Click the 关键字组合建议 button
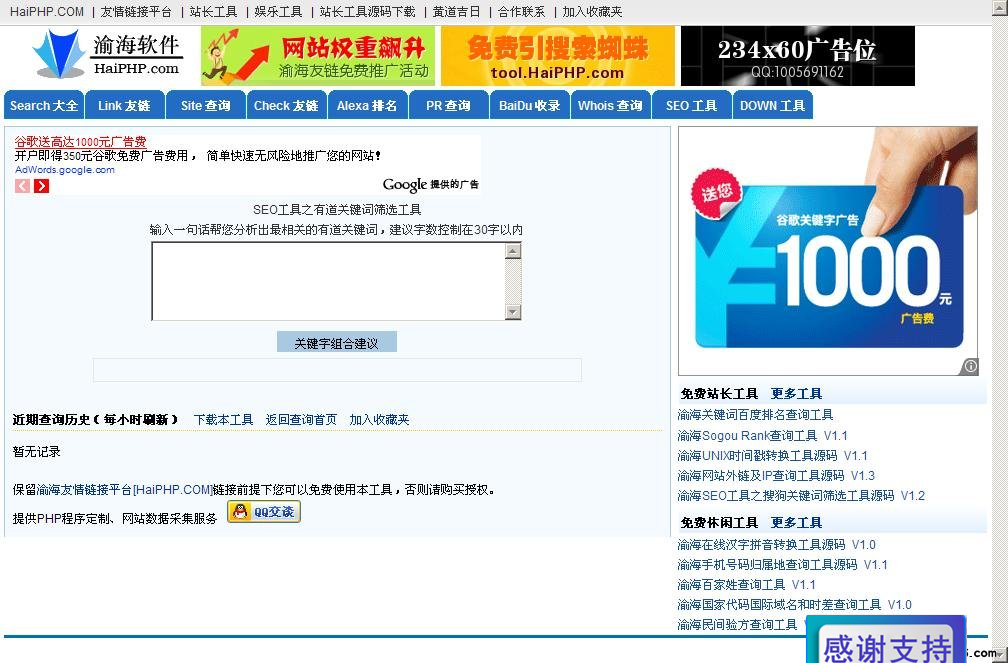Screen dimensions: 1008x663 coord(337,342)
